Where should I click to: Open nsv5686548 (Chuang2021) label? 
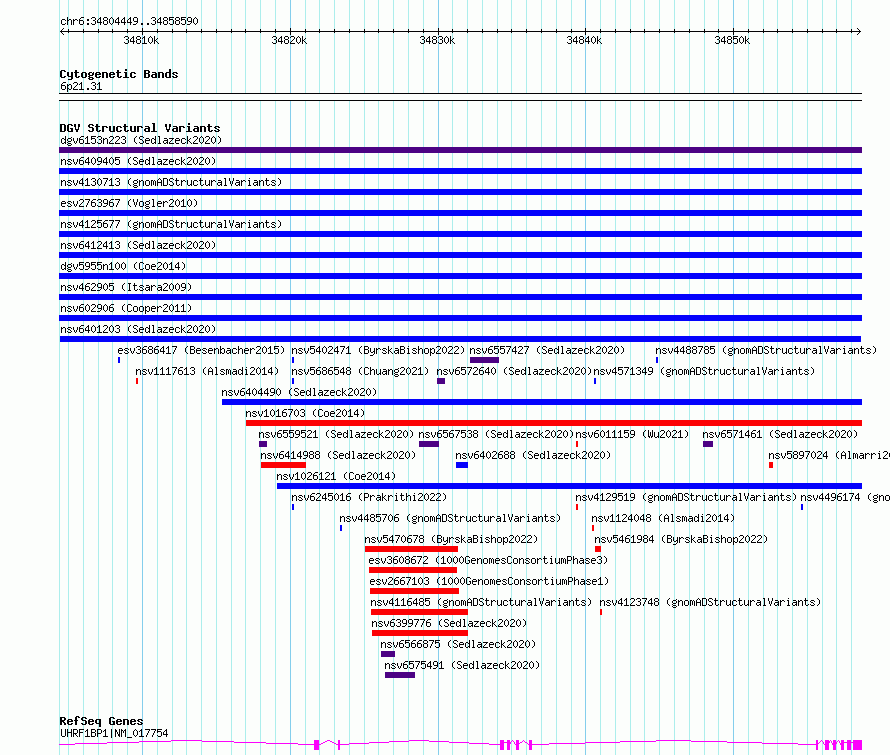point(360,371)
